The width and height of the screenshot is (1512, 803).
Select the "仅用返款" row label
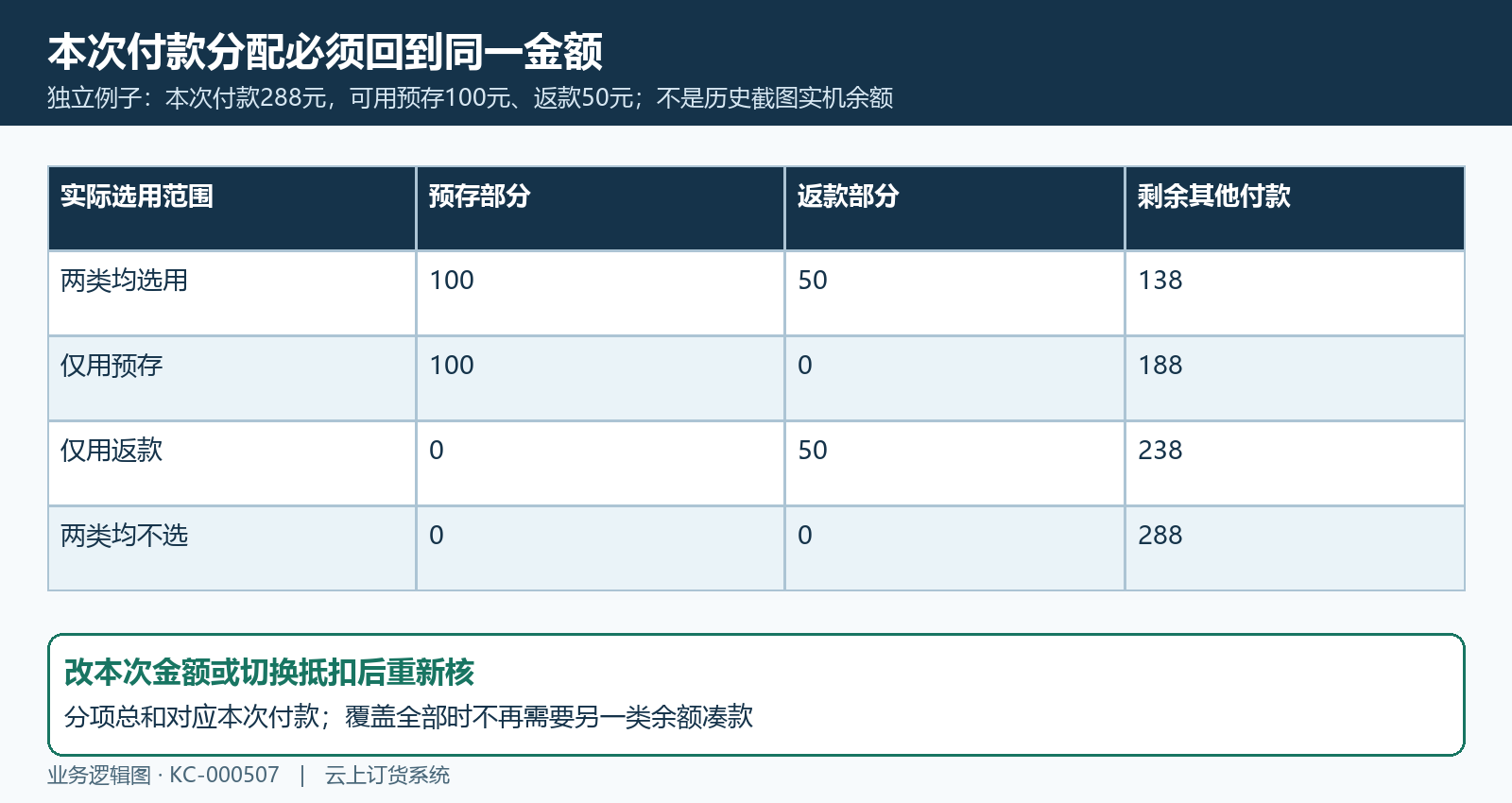pyautogui.click(x=112, y=451)
